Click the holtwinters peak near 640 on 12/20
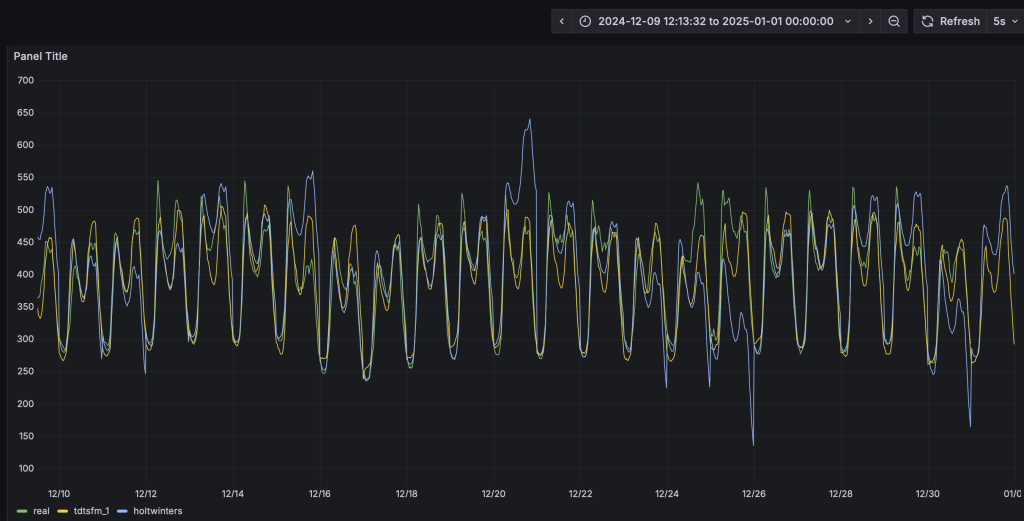The height and width of the screenshot is (521, 1024). pyautogui.click(x=529, y=120)
